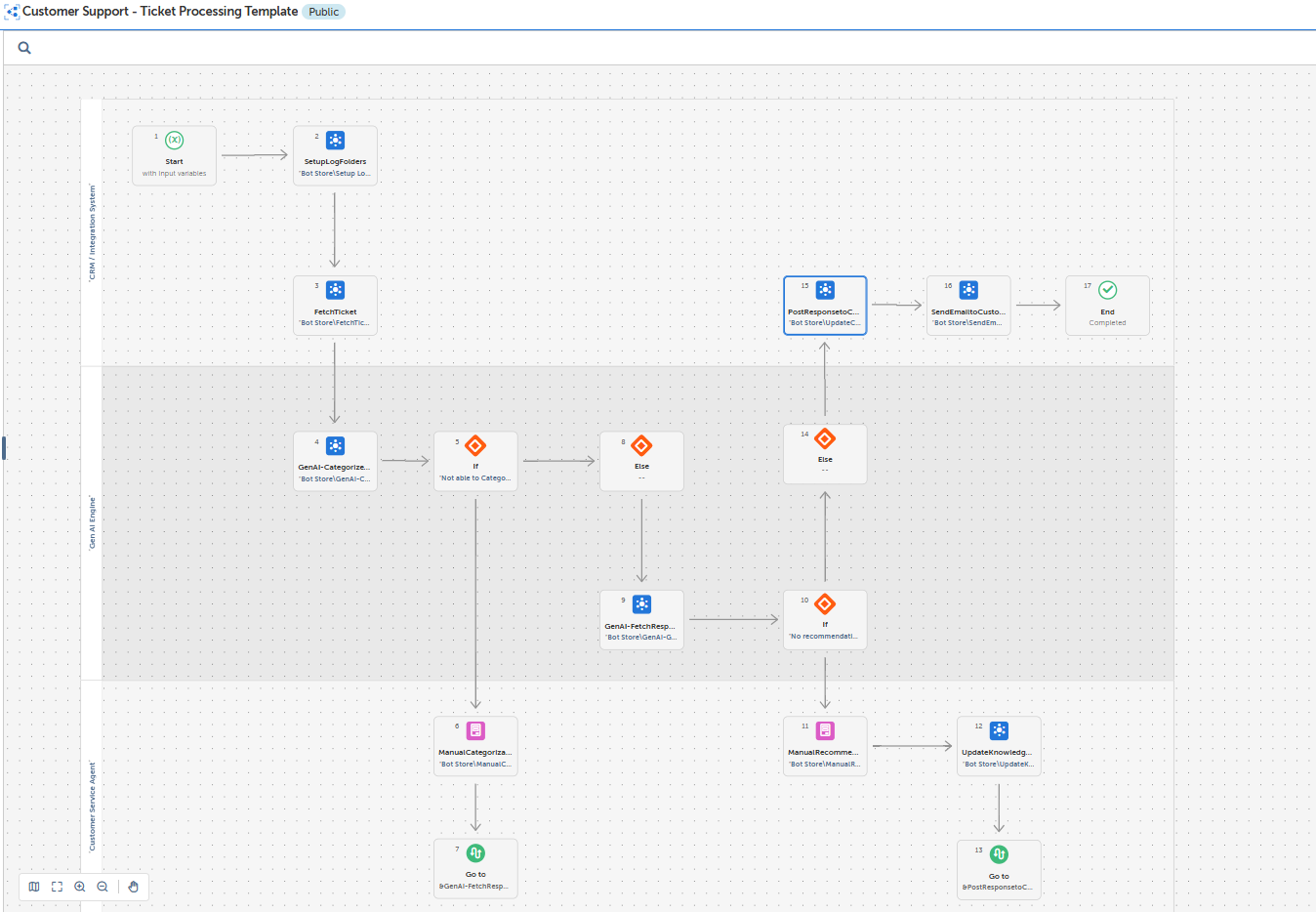Screen dimensions: 1316x912
Task: Select the End Completed node
Action: tap(1107, 305)
